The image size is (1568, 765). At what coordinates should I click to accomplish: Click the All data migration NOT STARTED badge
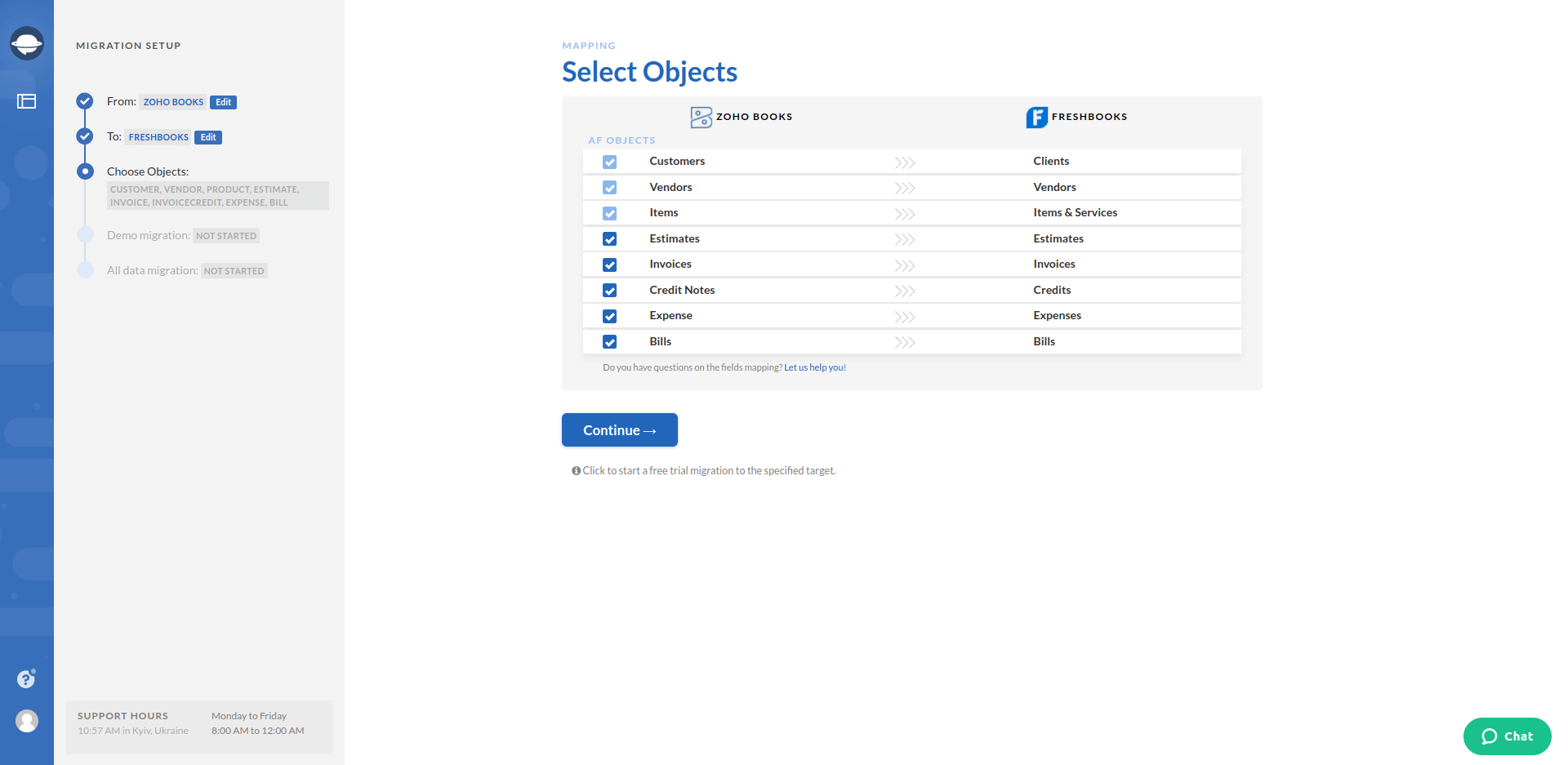234,271
